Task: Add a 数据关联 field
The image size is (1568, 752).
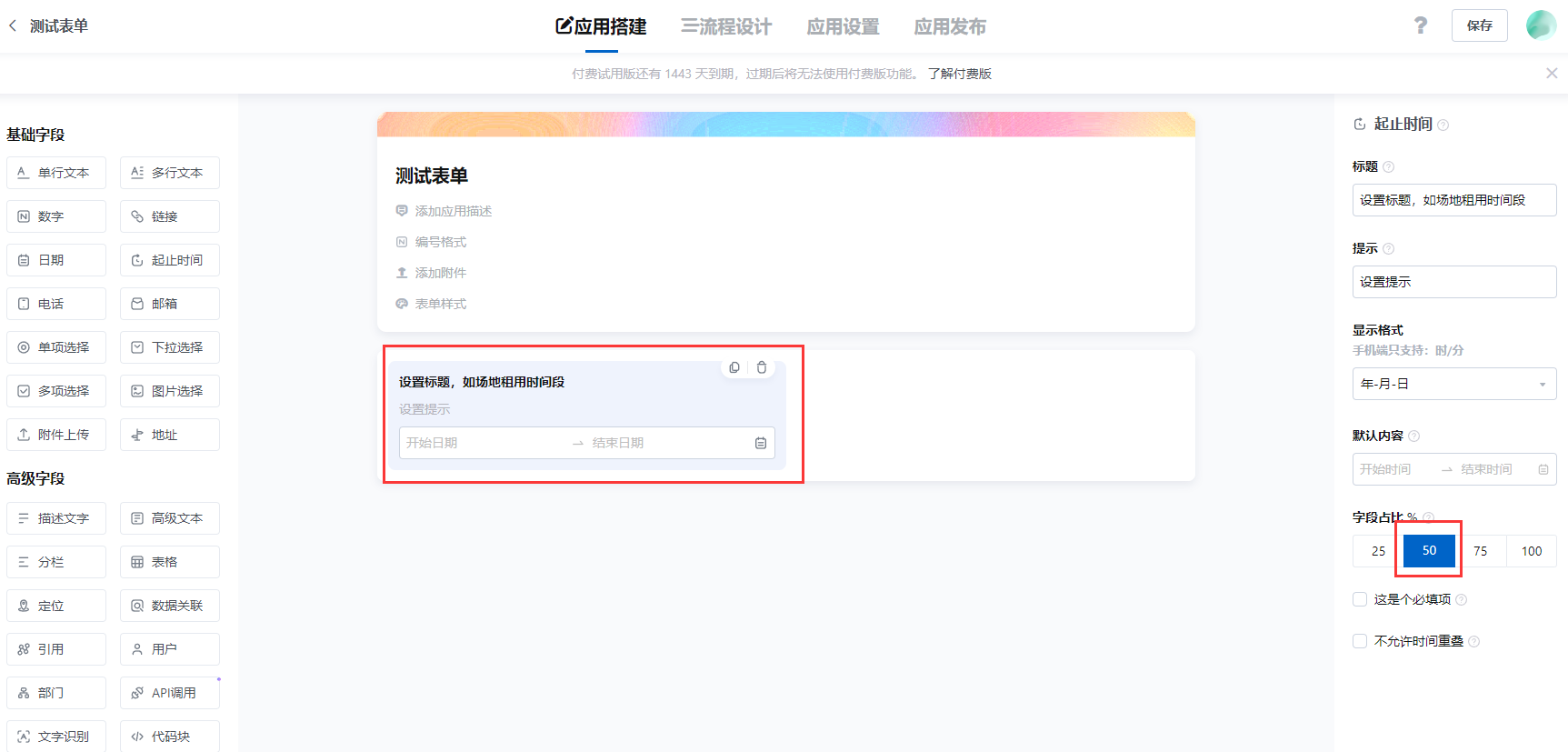Action: (170, 606)
